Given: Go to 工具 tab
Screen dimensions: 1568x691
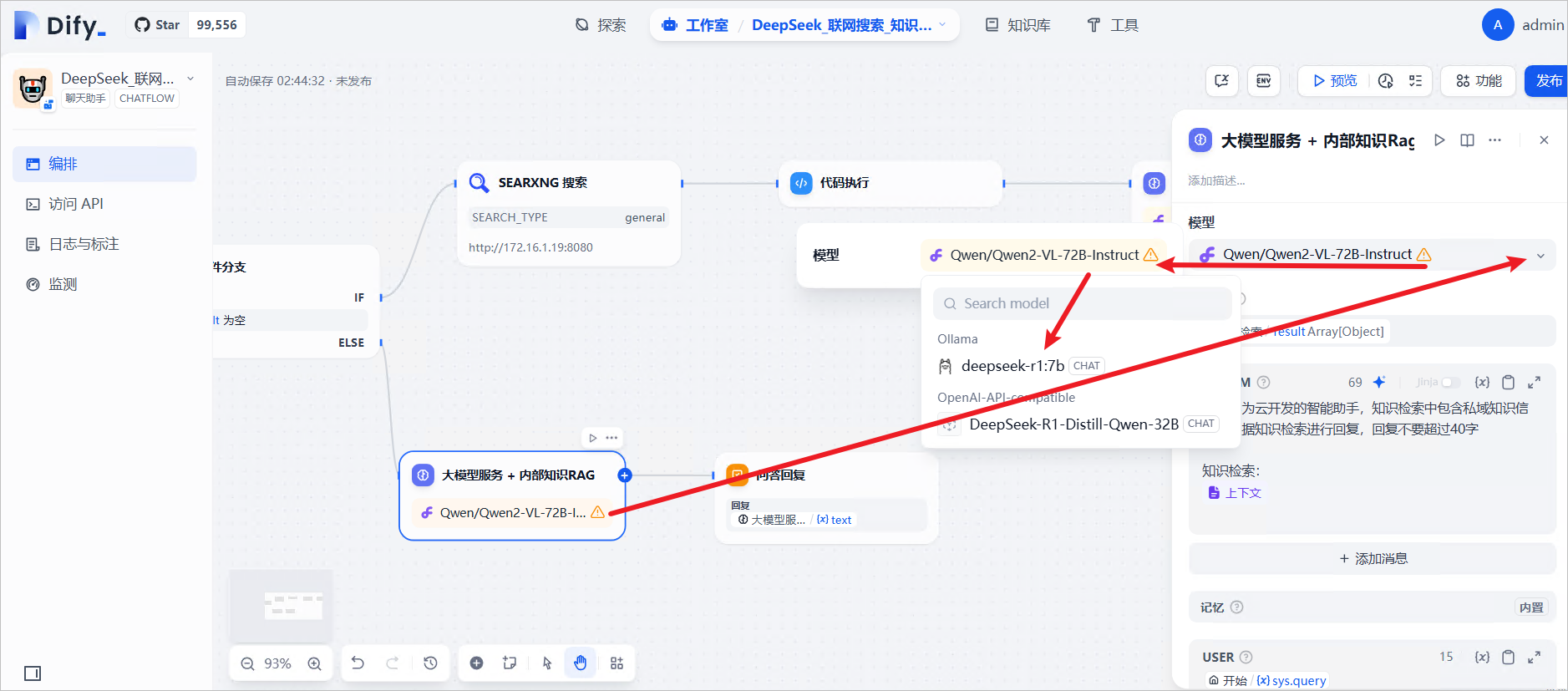Looking at the screenshot, I should coord(1113,25).
